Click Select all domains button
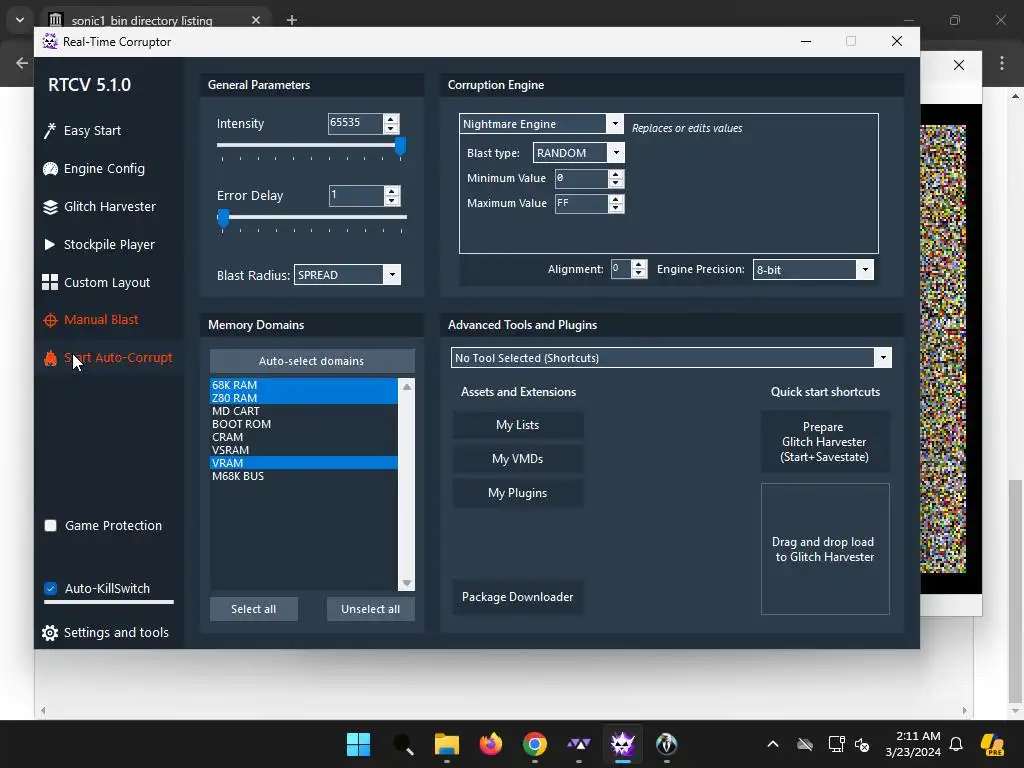Image resolution: width=1024 pixels, height=768 pixels. pos(253,609)
